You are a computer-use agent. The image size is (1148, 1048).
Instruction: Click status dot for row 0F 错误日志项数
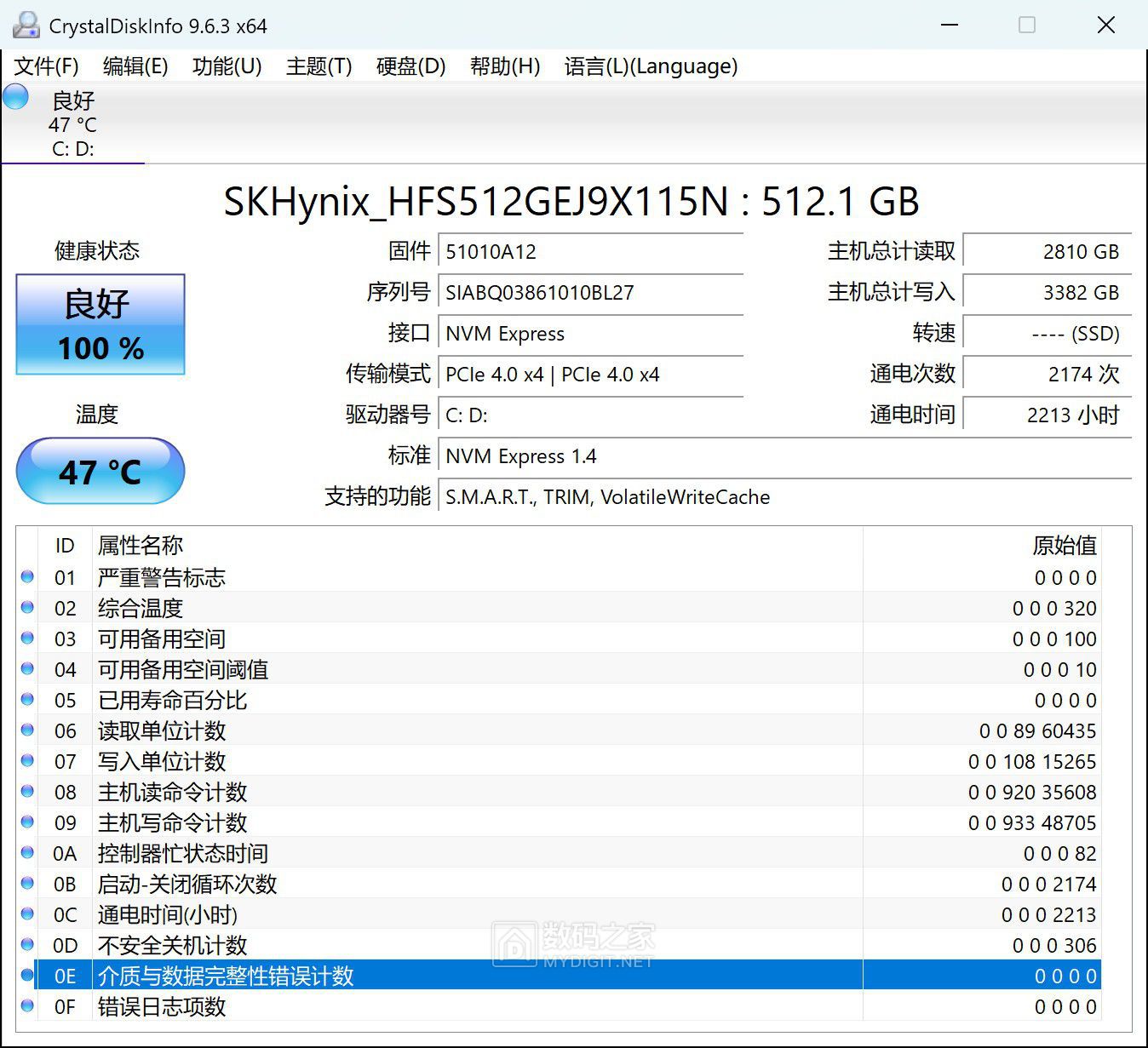point(27,1005)
